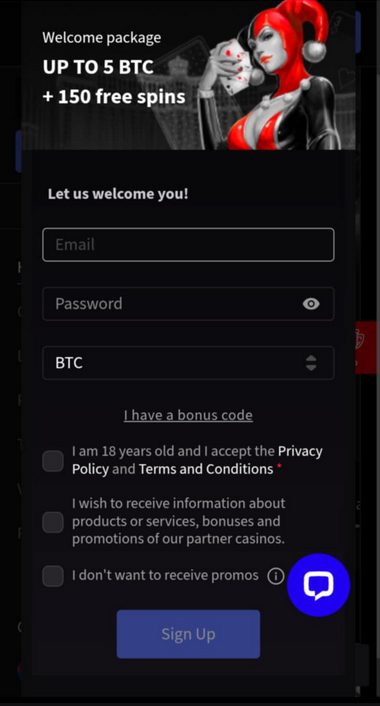Expand the I have a bonus code link
The image size is (380, 706).
[188, 415]
